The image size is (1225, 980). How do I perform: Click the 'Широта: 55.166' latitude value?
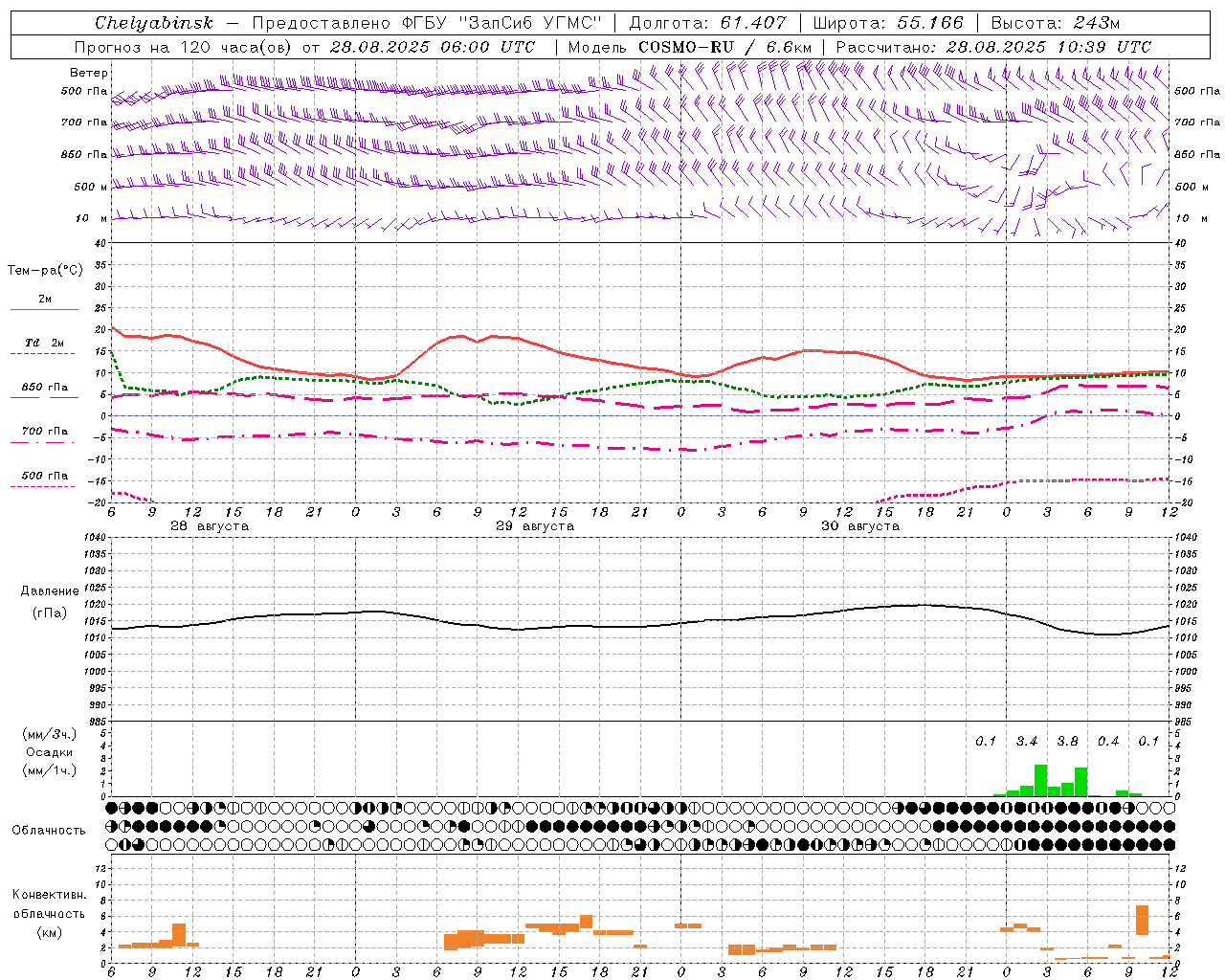click(887, 23)
